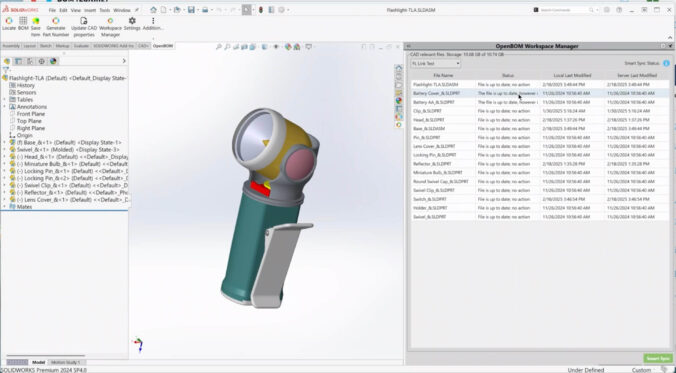Select the Front Plane in tree
Viewport: 676px width, 373px height.
click(31, 114)
